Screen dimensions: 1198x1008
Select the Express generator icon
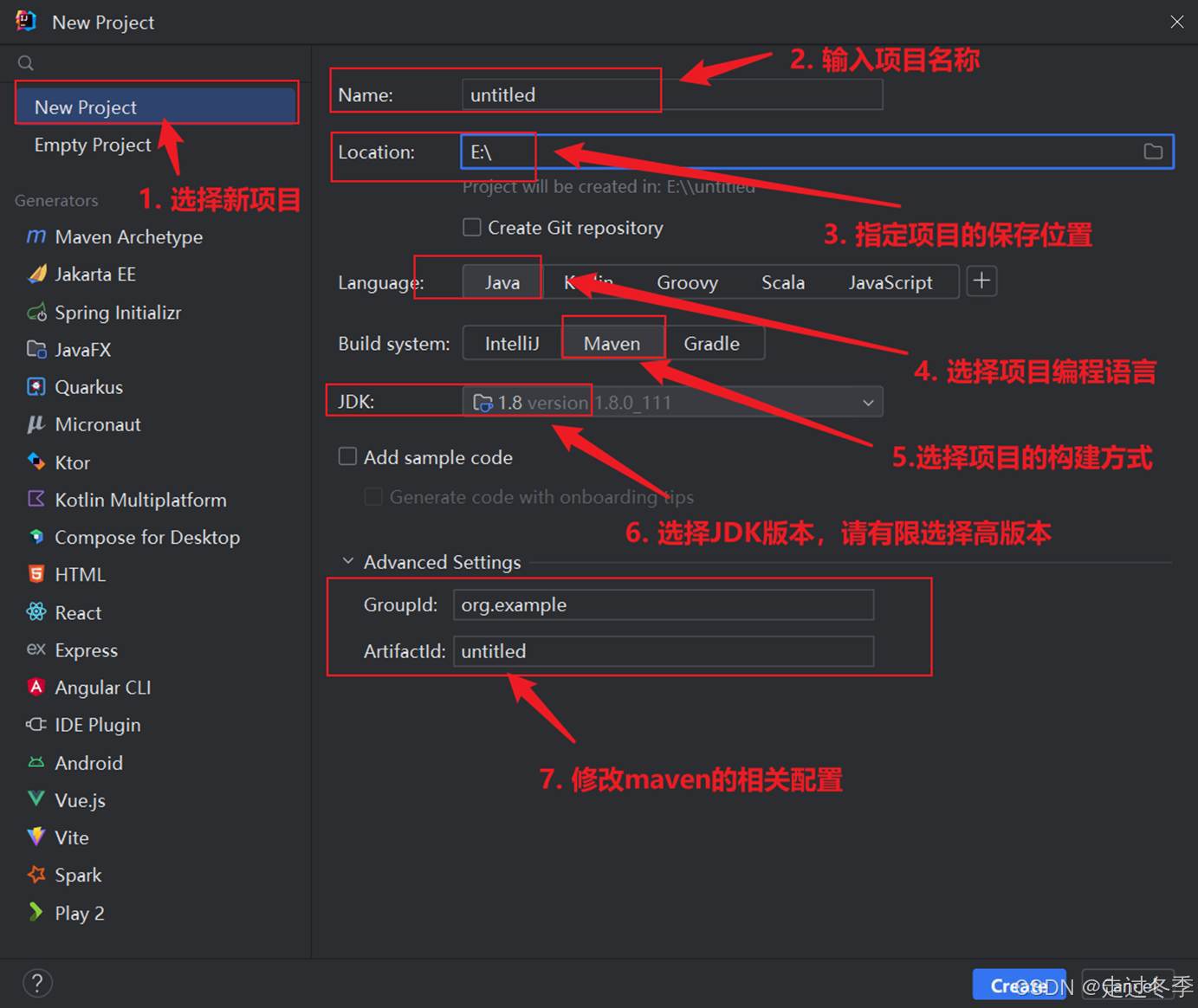[x=36, y=649]
